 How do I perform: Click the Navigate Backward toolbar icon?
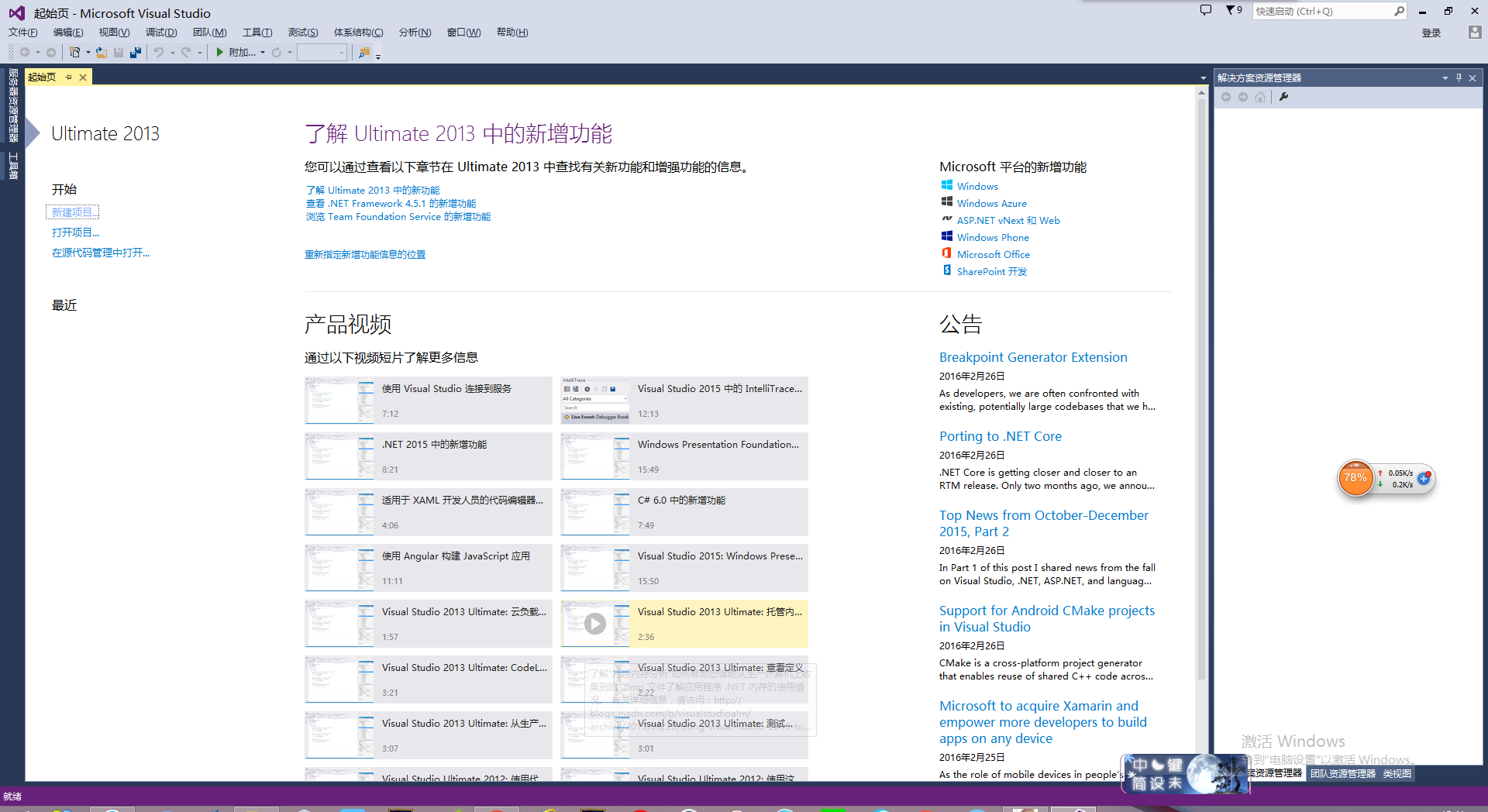coord(25,53)
